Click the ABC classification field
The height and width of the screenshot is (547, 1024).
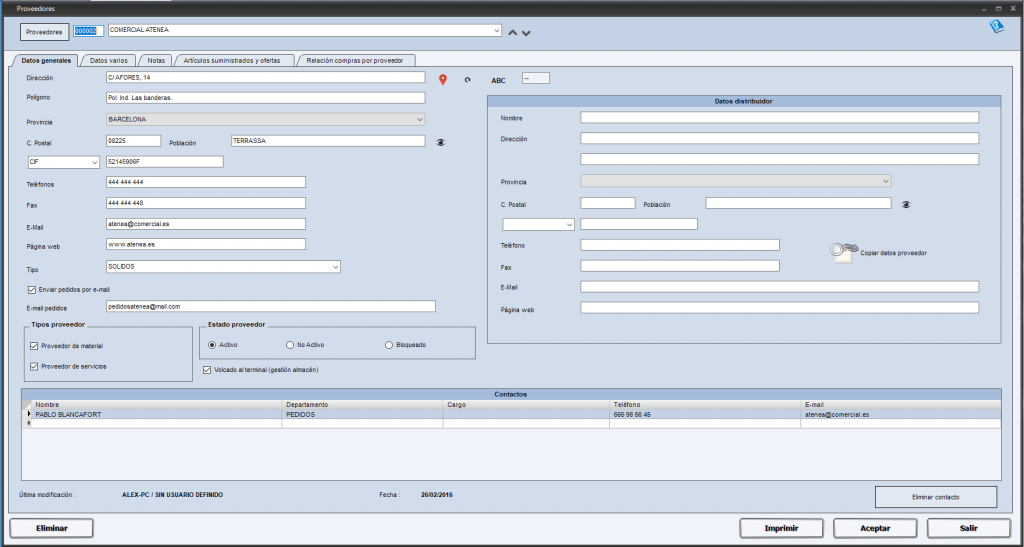point(536,78)
